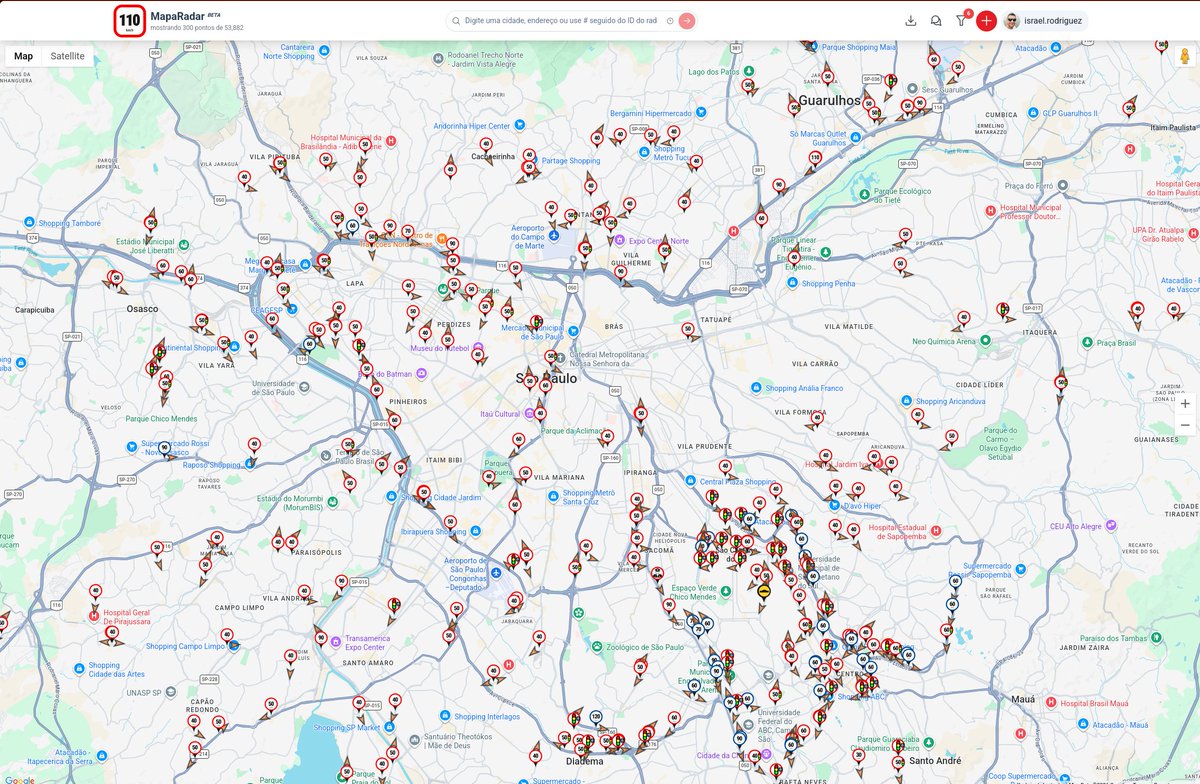Image resolution: width=1200 pixels, height=784 pixels.
Task: Click the 'Shopping Metrô Santa Cruz' label
Action: [x=589, y=497]
